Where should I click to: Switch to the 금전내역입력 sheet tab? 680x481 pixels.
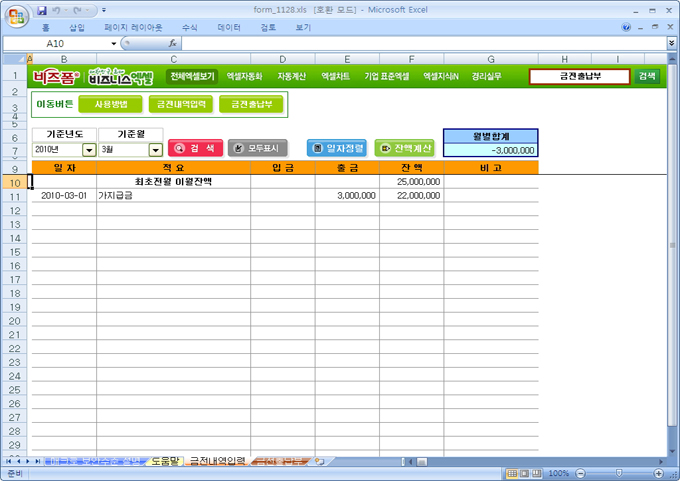(217, 461)
